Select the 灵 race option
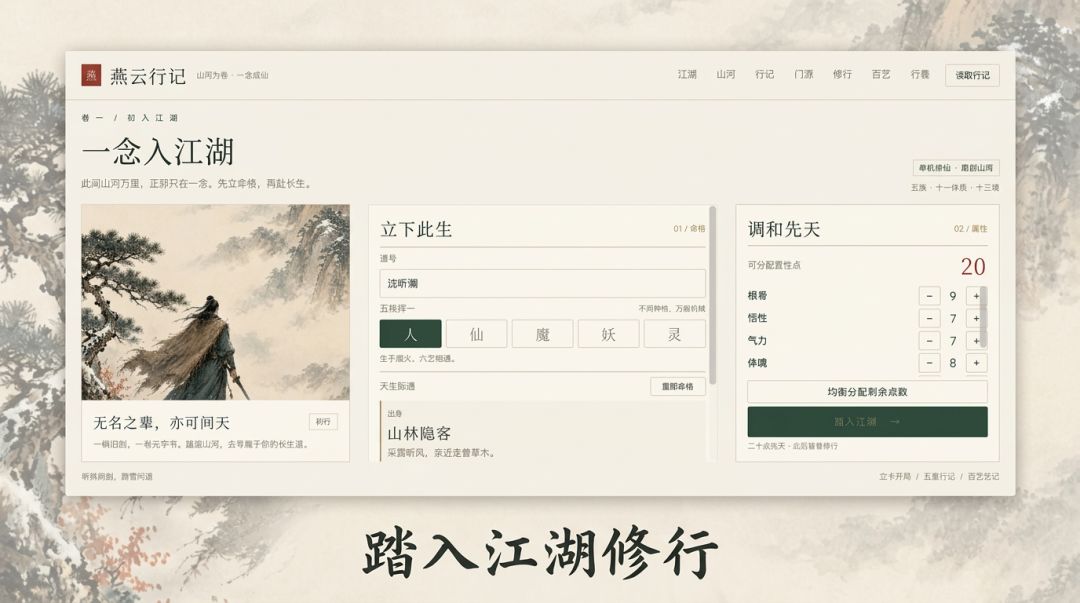Viewport: 1080px width, 603px height. click(x=674, y=334)
